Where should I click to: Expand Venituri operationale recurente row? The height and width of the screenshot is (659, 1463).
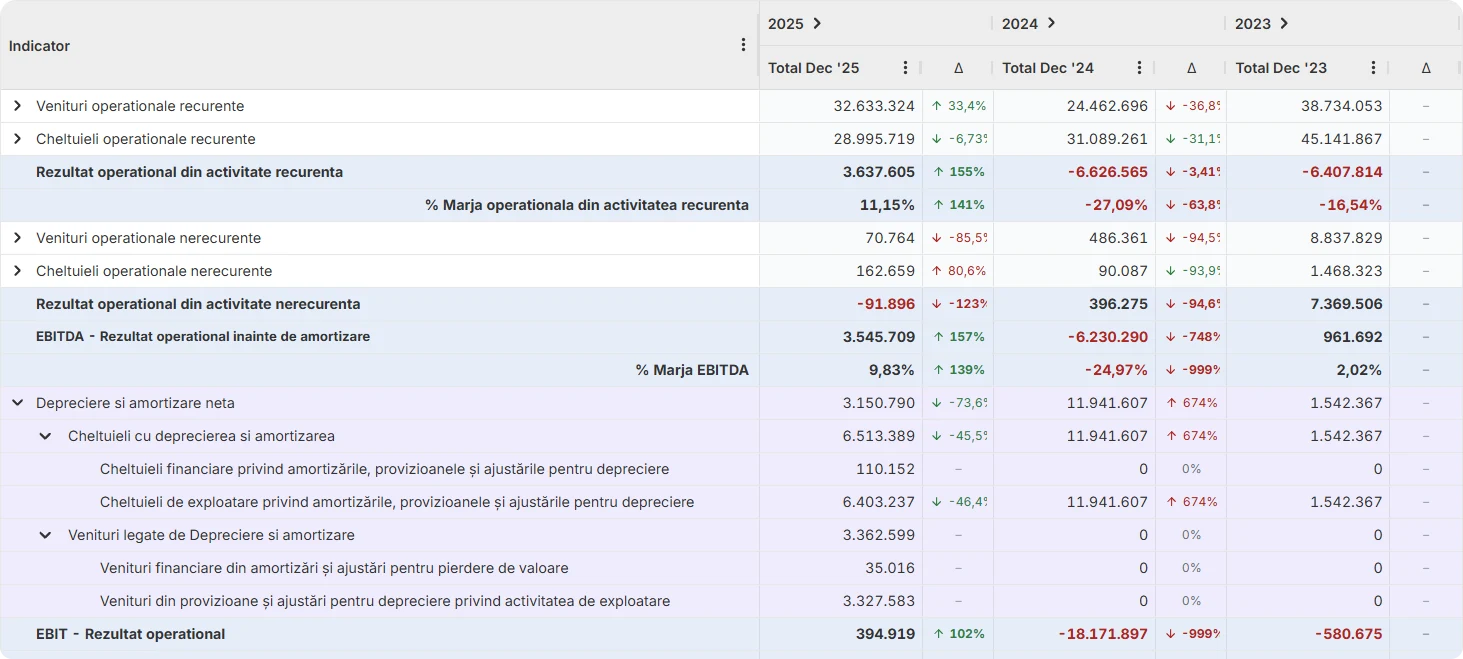point(17,106)
